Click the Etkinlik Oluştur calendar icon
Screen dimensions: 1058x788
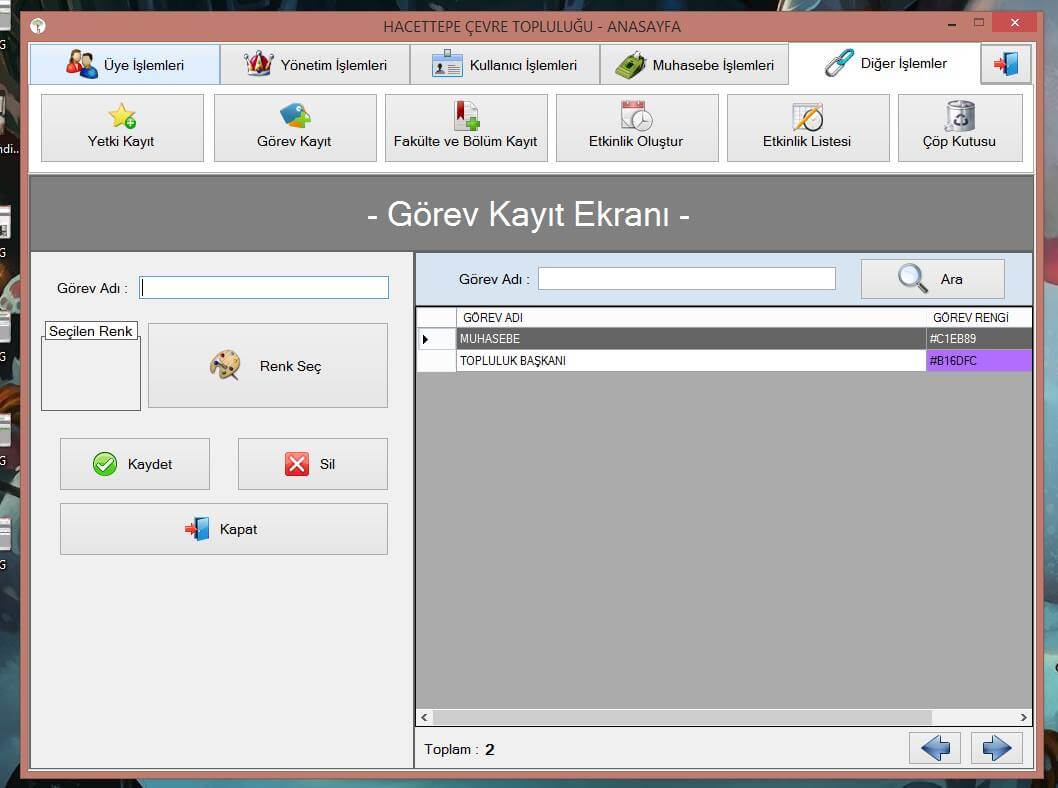(636, 117)
